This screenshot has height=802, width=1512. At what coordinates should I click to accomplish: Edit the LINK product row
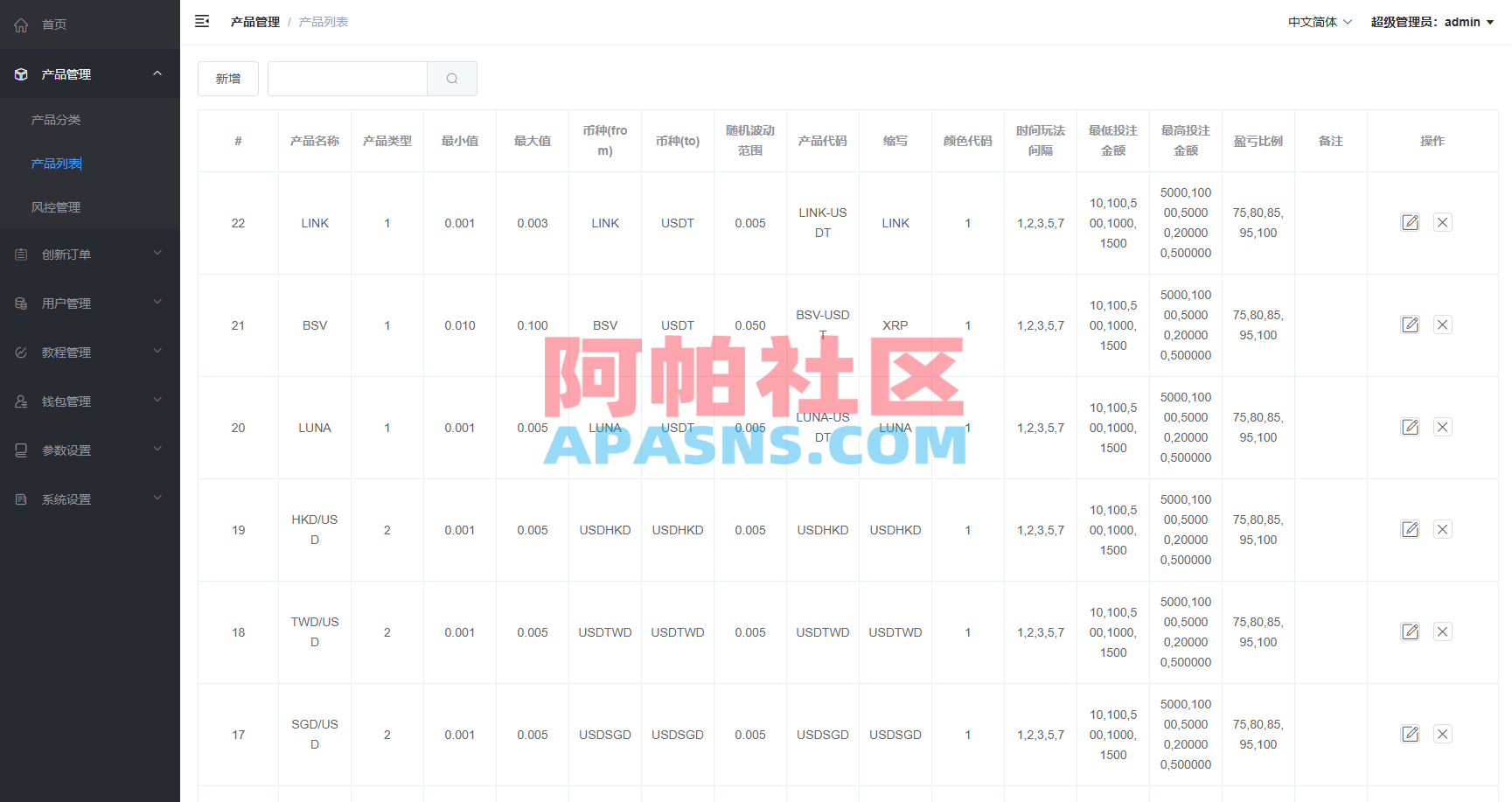point(1411,222)
